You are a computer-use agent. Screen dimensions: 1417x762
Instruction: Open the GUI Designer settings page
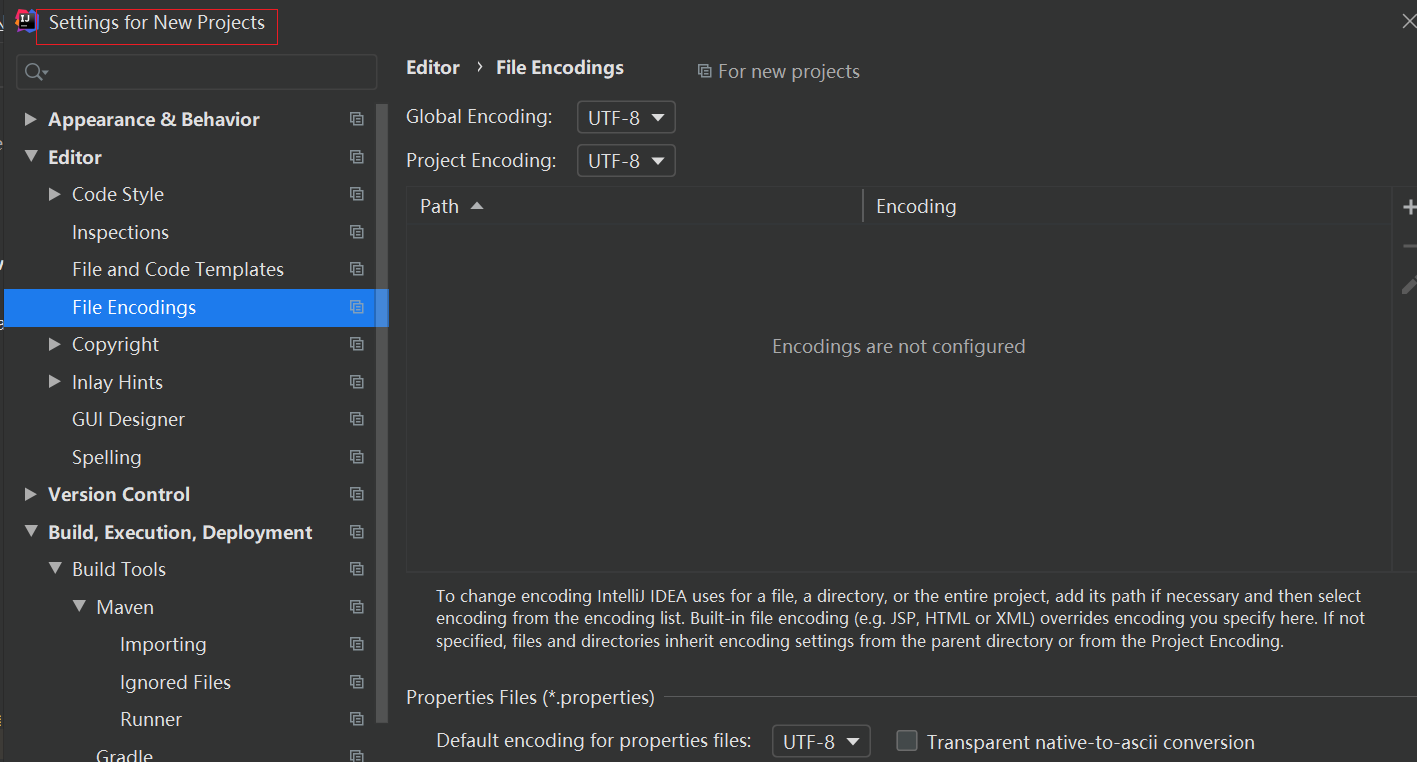coord(128,419)
